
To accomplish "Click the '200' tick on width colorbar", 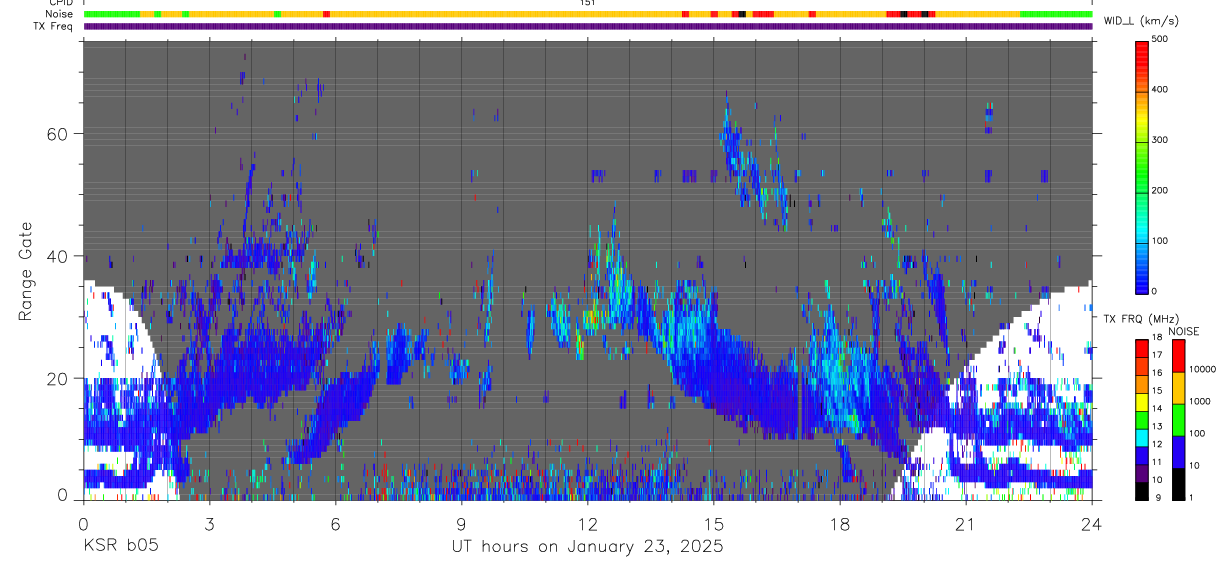I will pos(1161,190).
